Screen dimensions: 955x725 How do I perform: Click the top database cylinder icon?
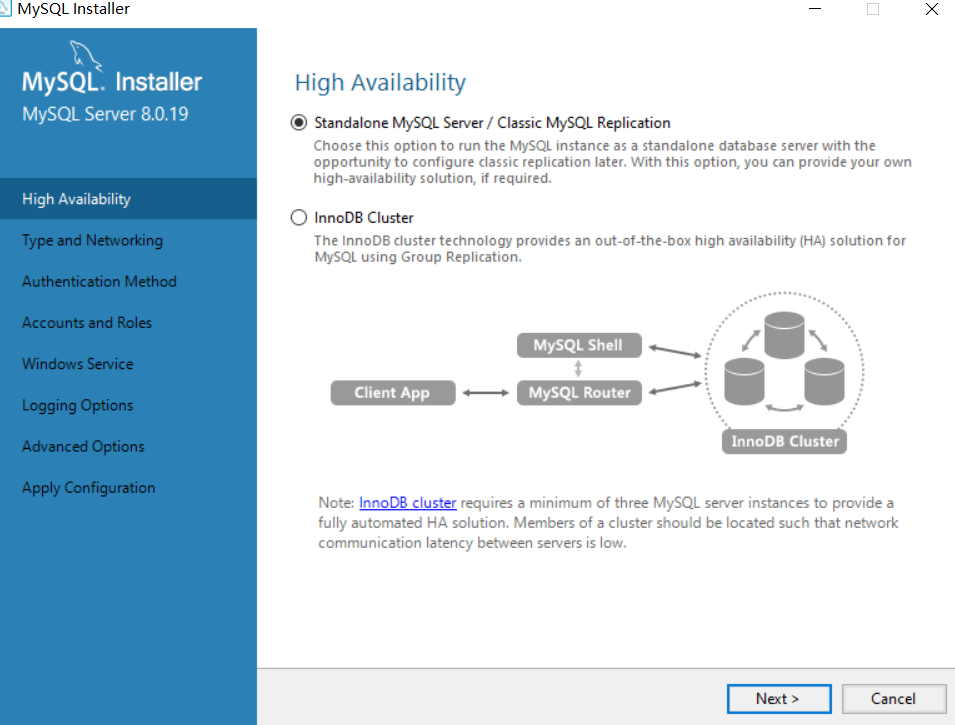784,335
